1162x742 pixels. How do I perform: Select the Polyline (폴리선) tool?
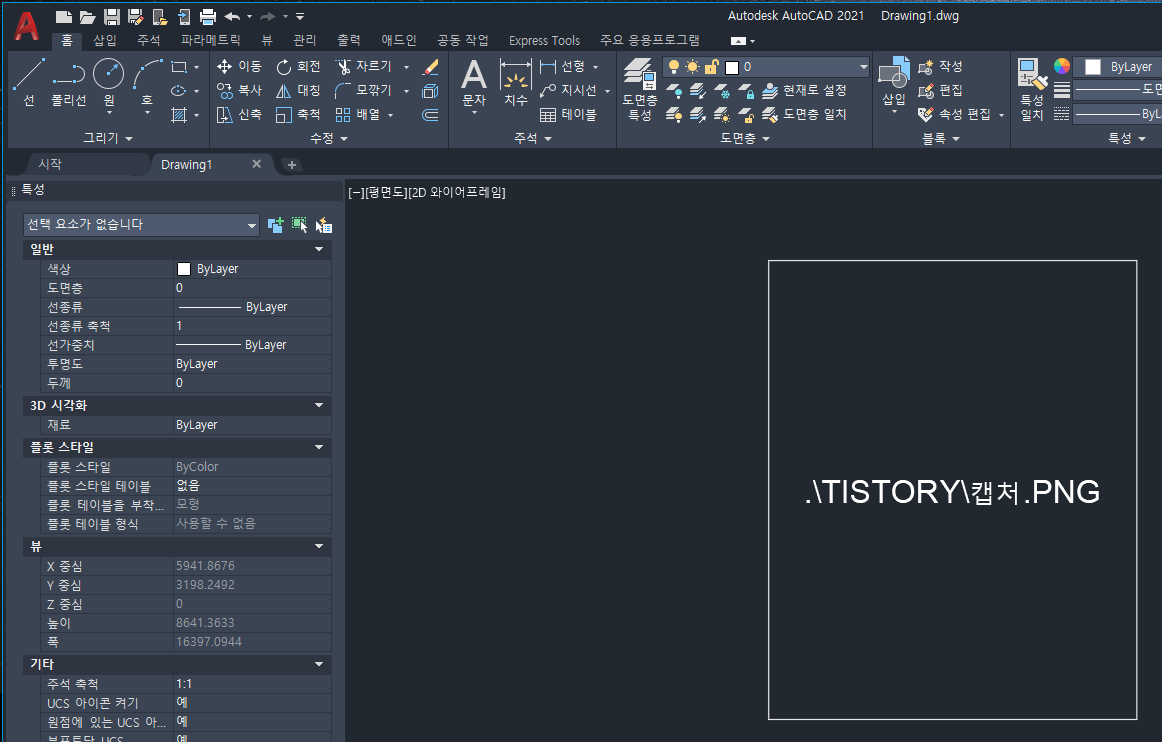tap(68, 82)
